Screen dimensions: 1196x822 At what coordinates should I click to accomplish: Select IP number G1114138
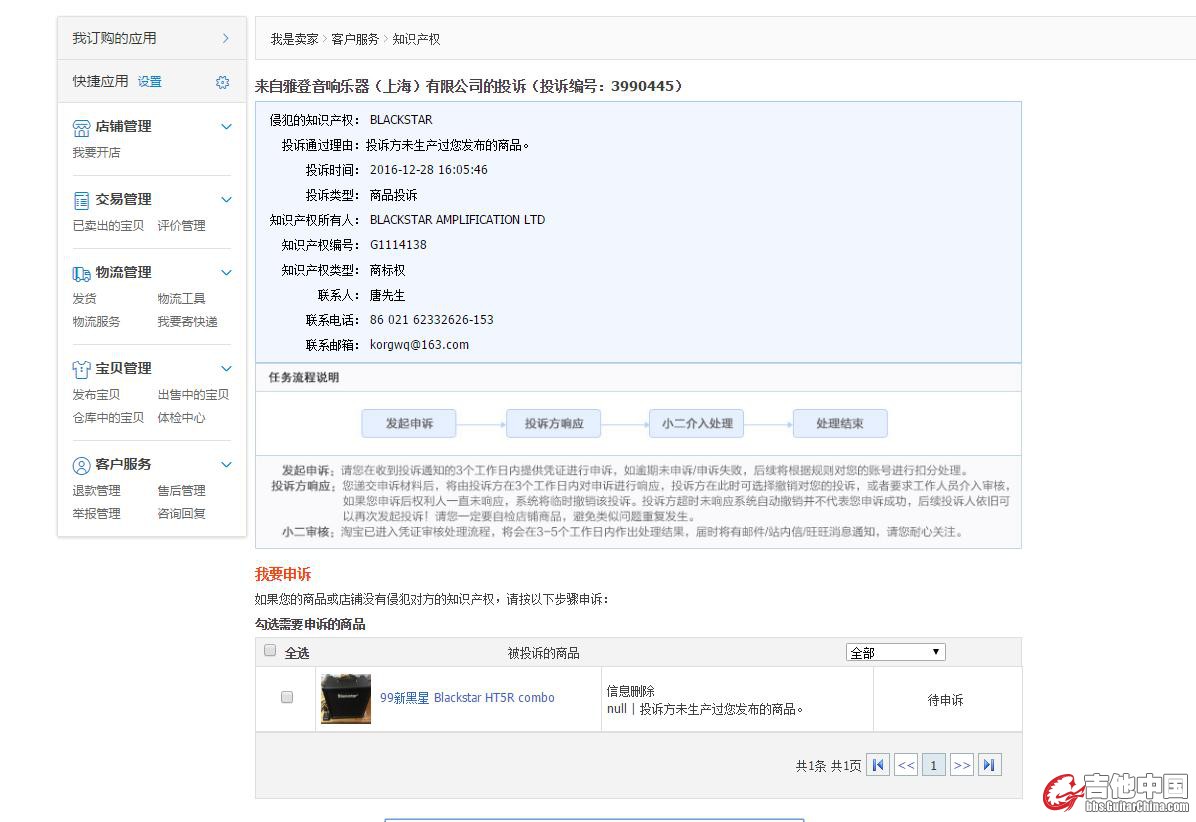[398, 245]
